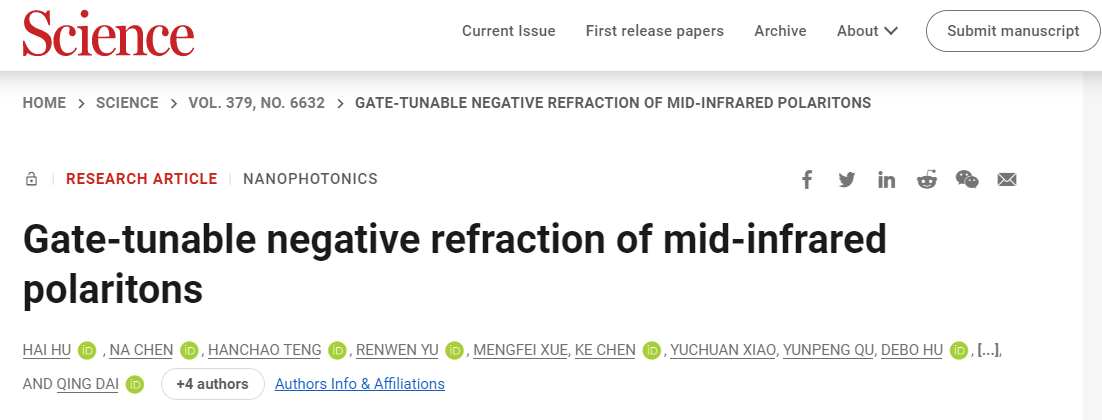Screen dimensions: 1102x420
Task: Share article on Facebook
Action: (x=807, y=180)
